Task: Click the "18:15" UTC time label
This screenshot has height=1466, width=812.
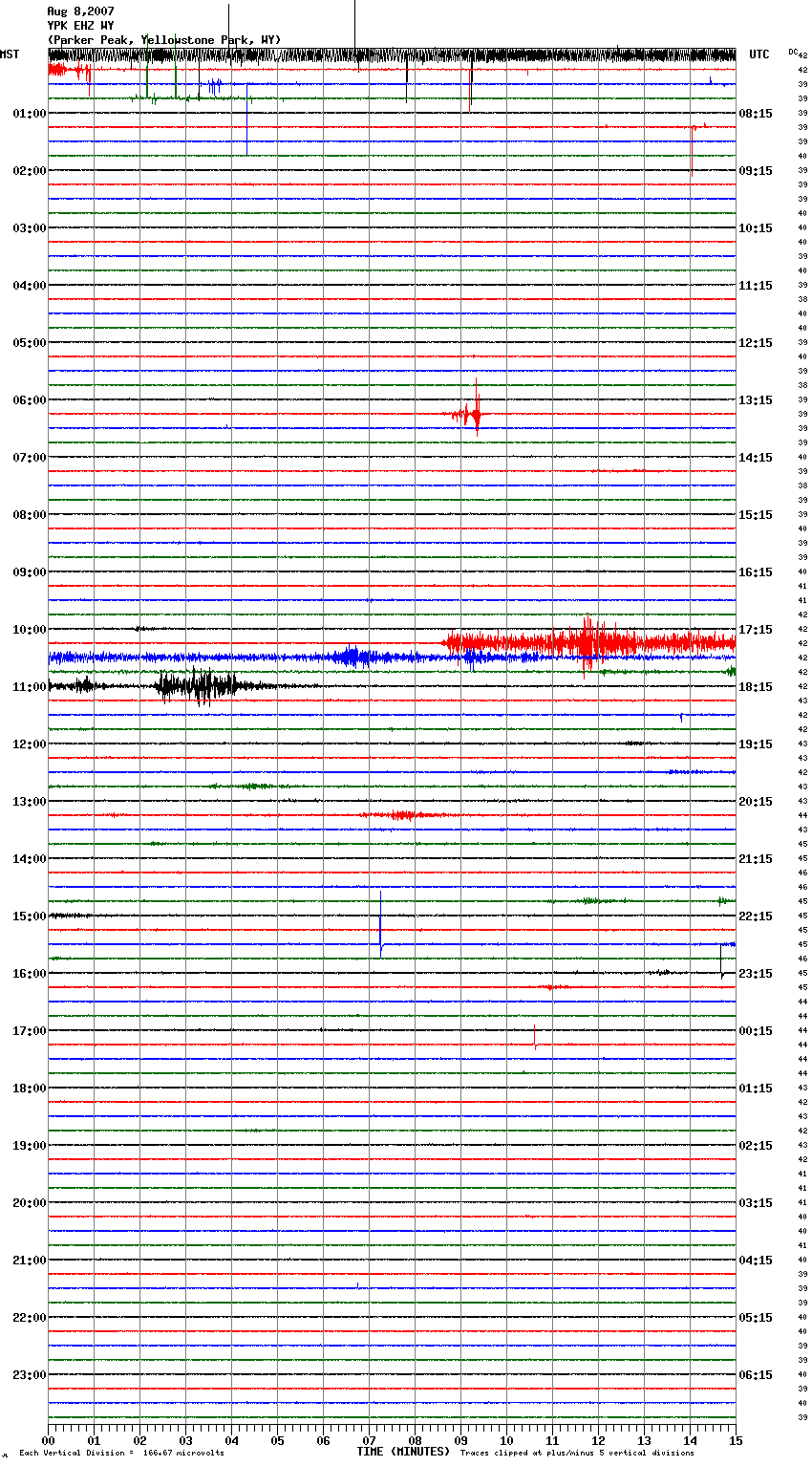Action: pos(756,687)
